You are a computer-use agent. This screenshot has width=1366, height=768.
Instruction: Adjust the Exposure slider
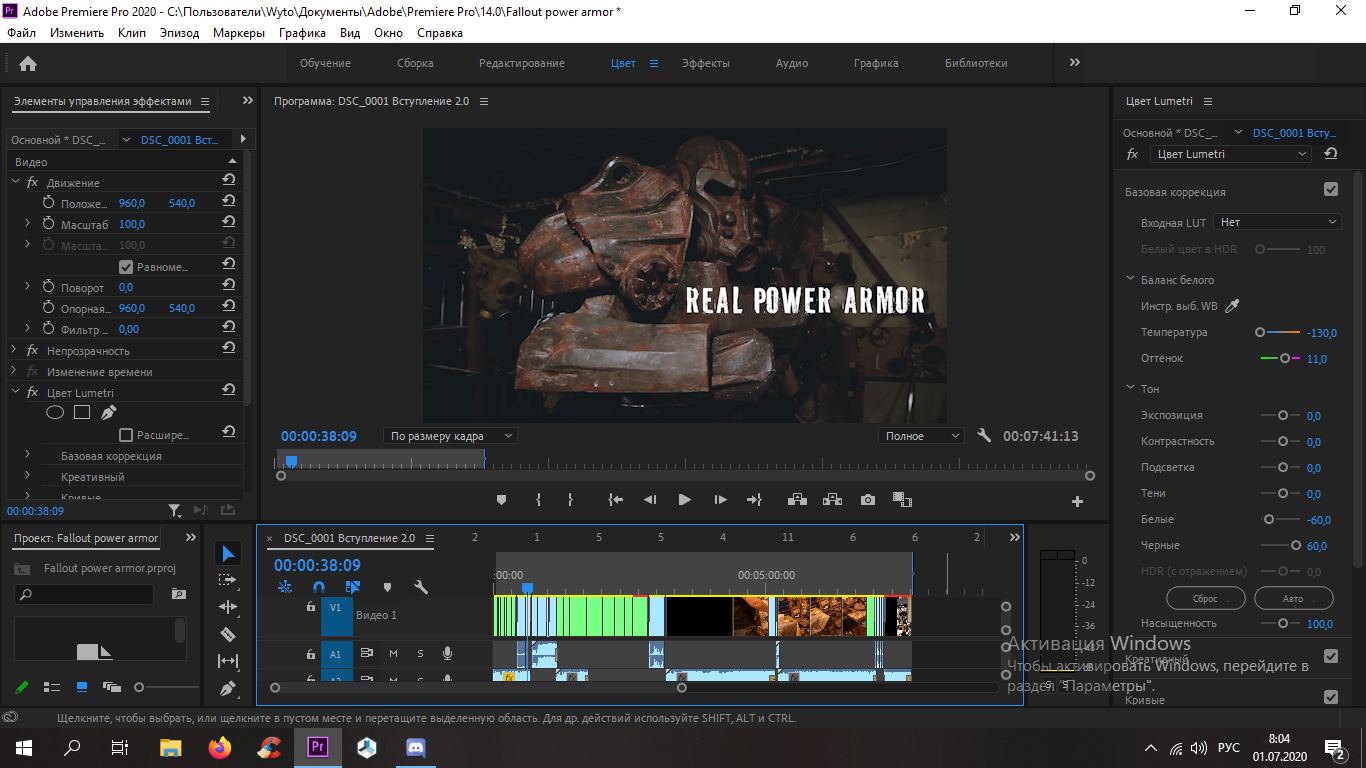click(x=1281, y=415)
